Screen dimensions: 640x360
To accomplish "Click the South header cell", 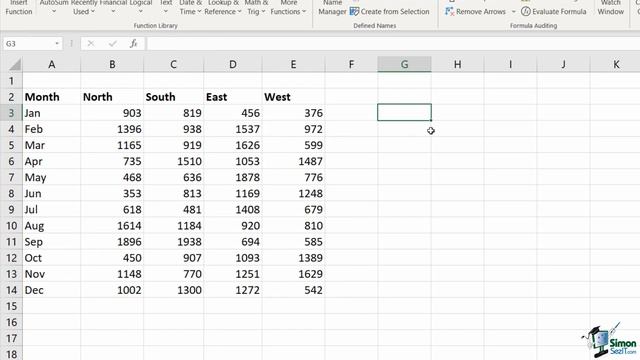I will (173, 97).
